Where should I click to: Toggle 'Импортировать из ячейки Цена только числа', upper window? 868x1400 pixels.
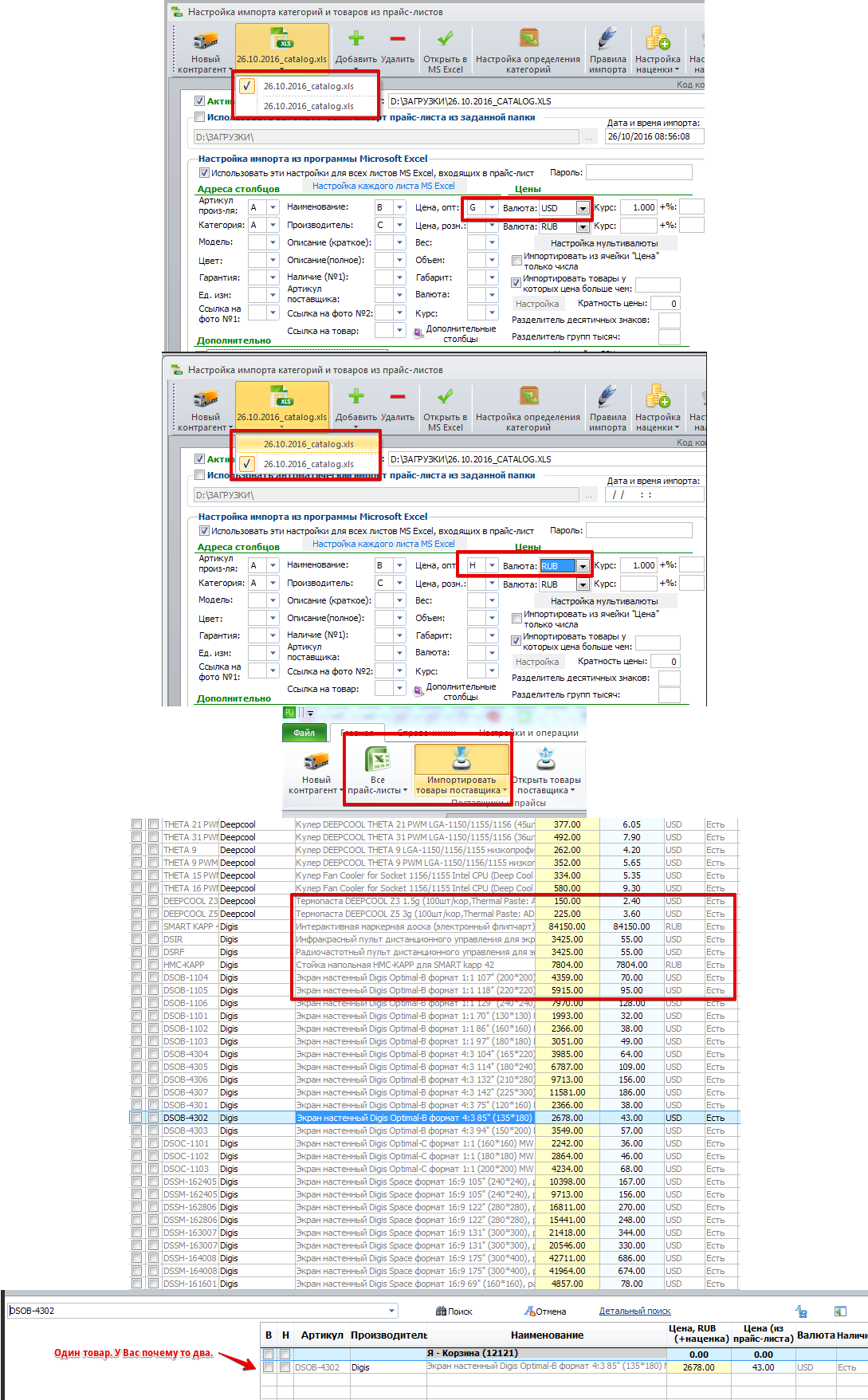[516, 260]
